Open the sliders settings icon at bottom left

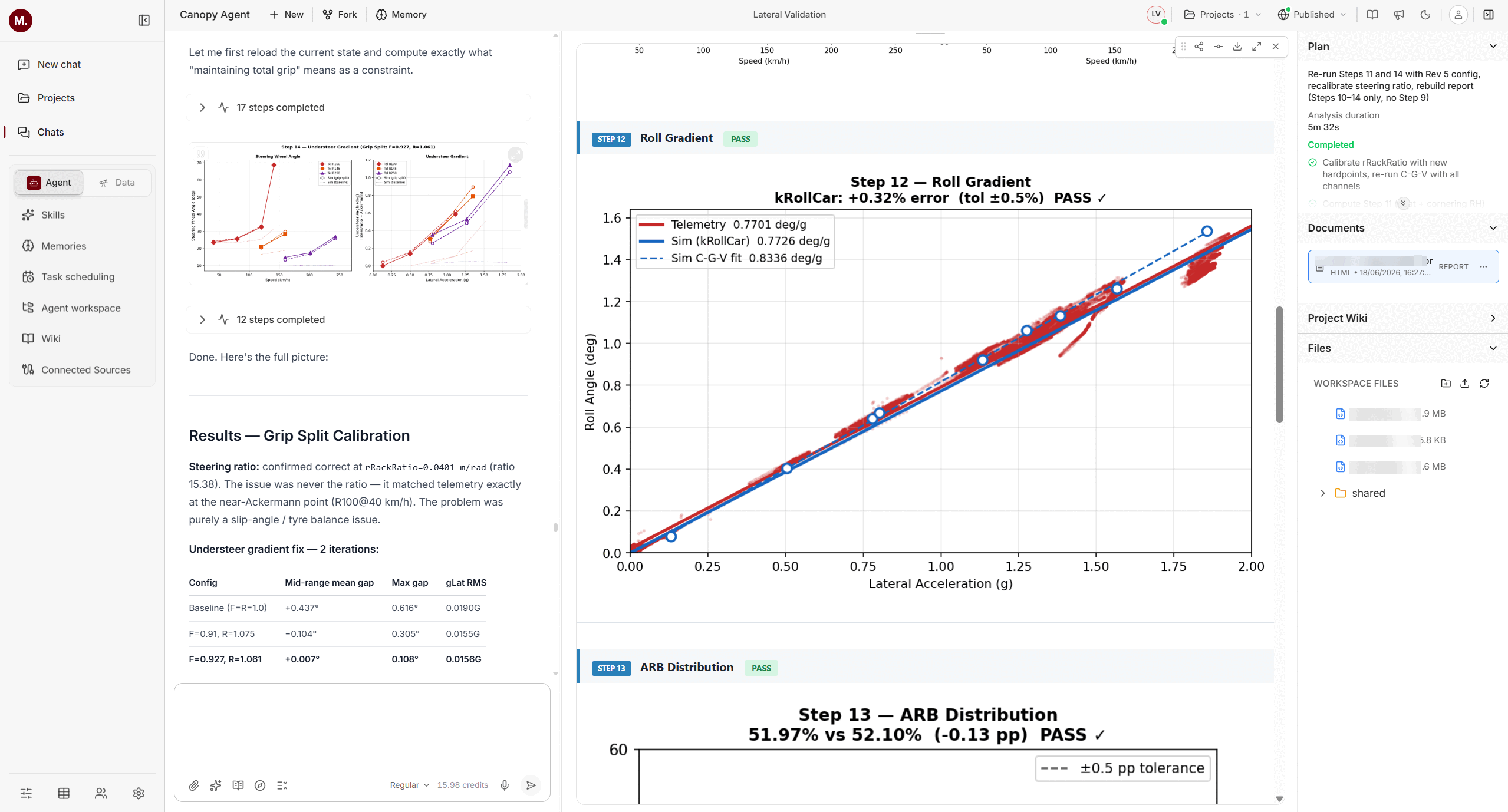pos(26,793)
